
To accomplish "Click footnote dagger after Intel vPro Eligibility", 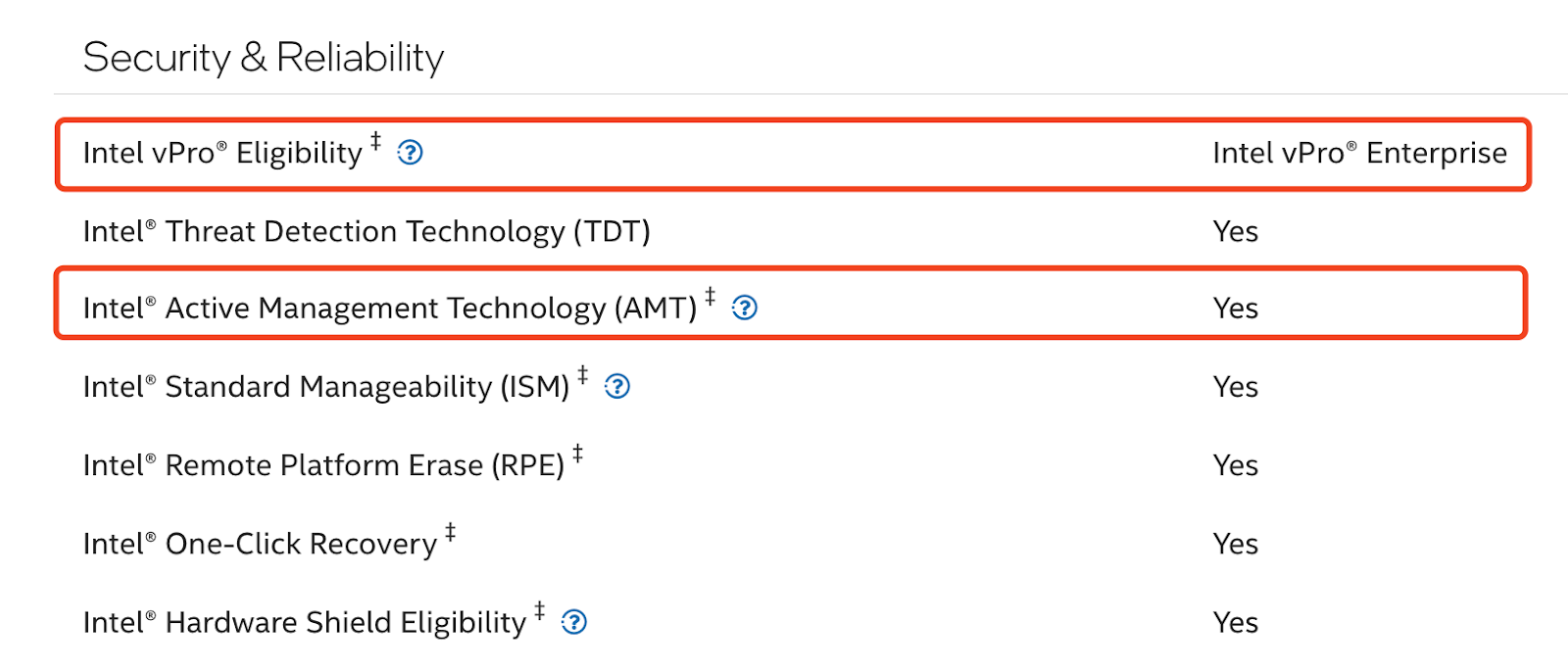I will coord(375,141).
